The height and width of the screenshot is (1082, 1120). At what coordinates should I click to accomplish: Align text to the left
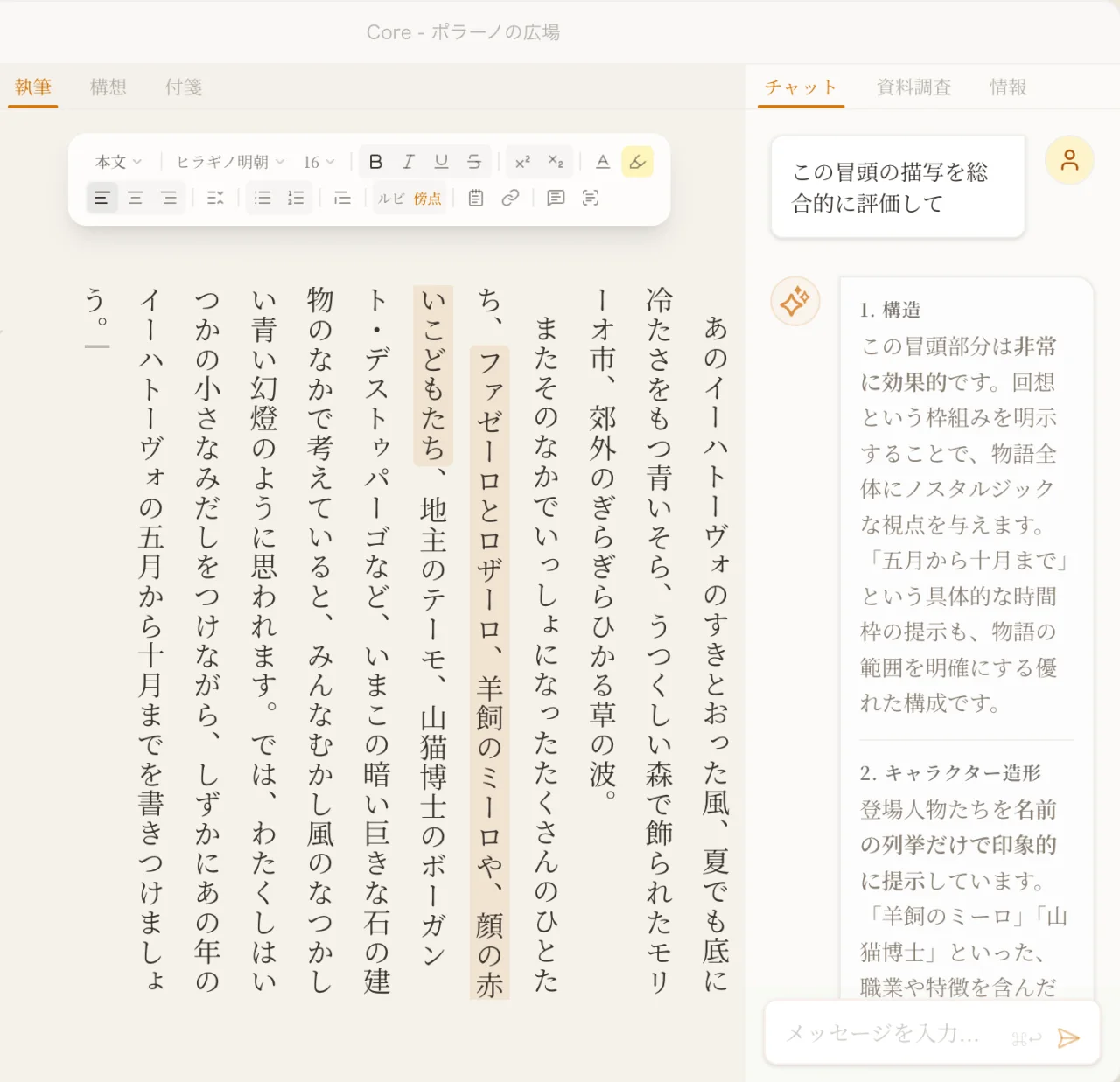[x=101, y=198]
